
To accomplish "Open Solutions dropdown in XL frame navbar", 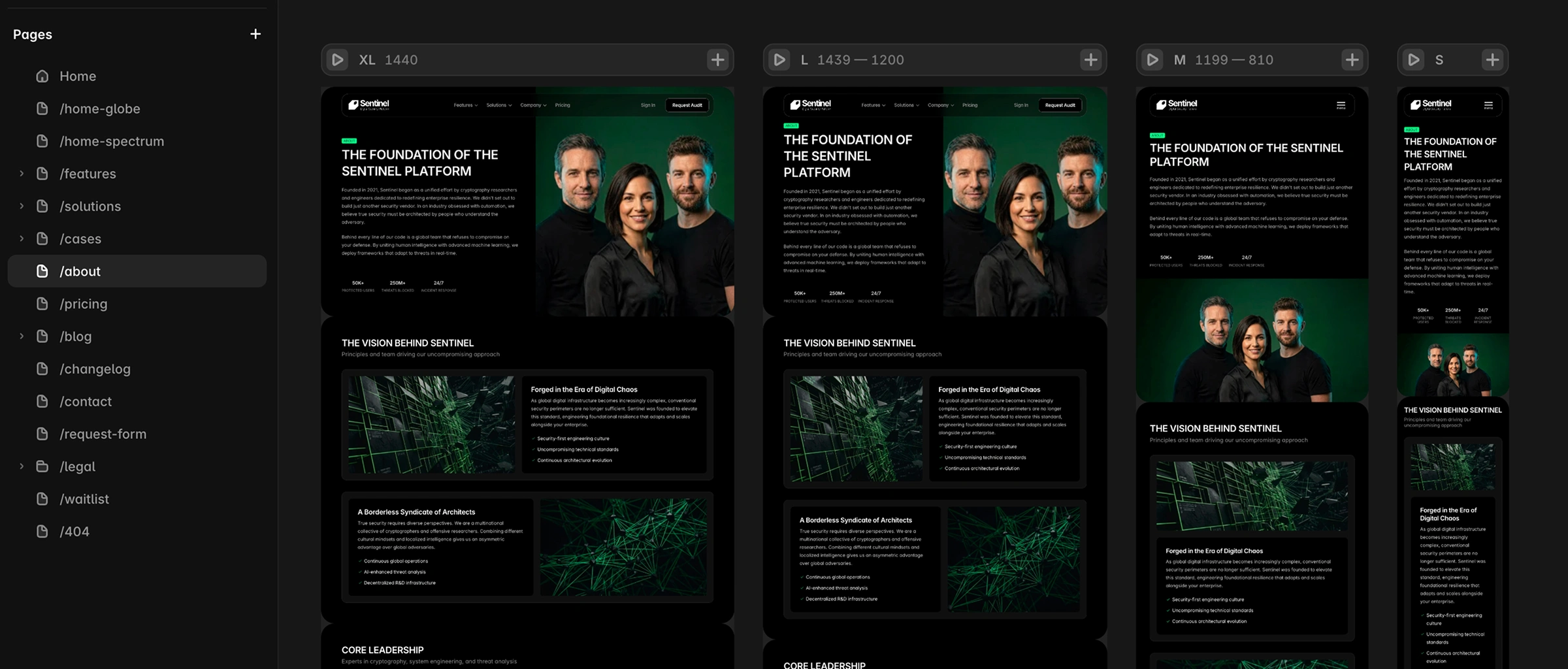I will [499, 105].
